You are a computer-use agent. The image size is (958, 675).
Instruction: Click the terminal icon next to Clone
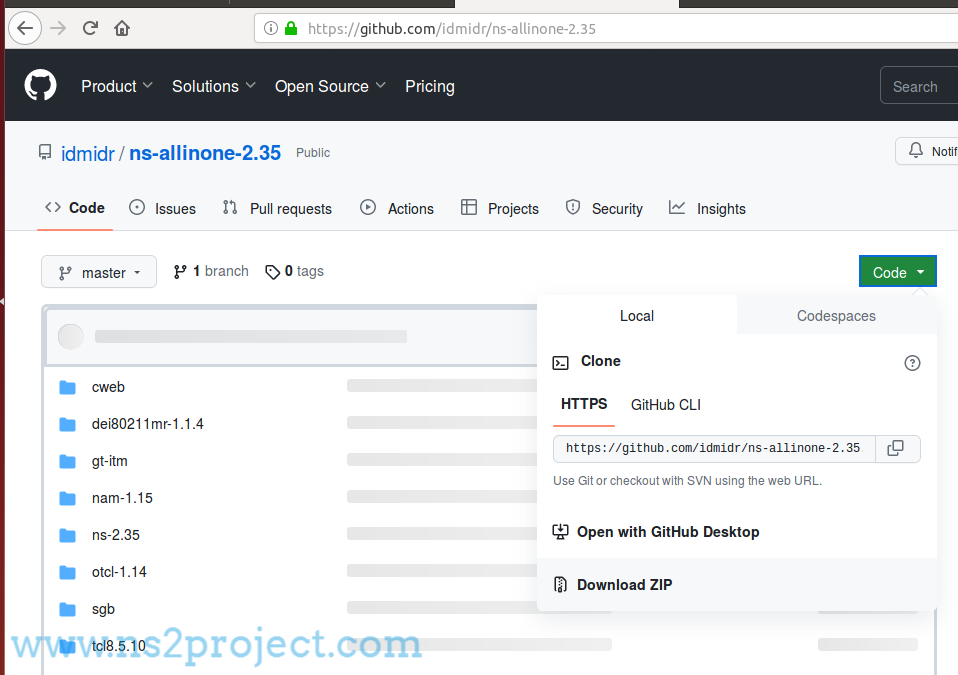(x=560, y=363)
